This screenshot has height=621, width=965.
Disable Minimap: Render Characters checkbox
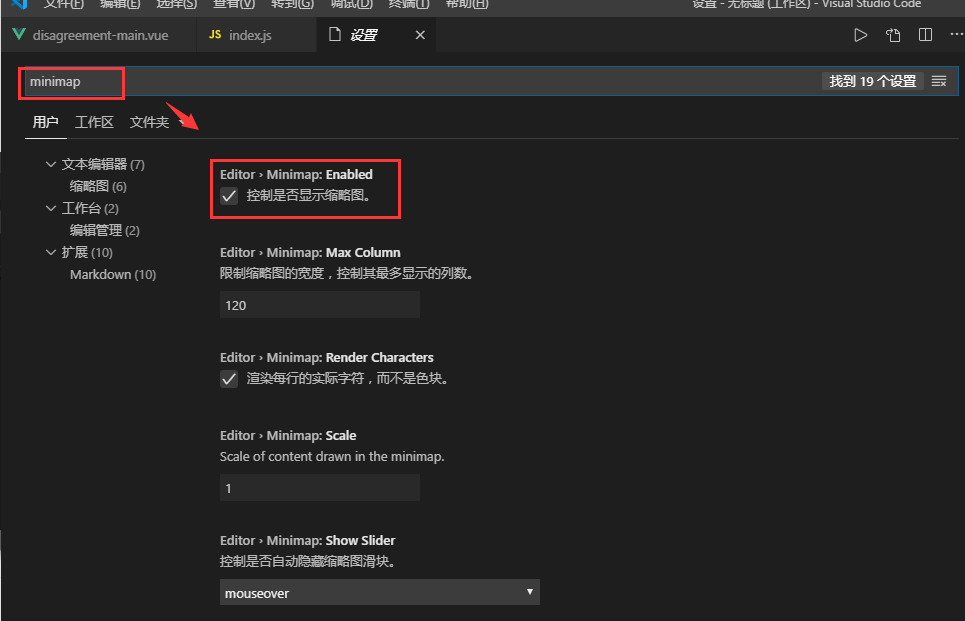[229, 378]
